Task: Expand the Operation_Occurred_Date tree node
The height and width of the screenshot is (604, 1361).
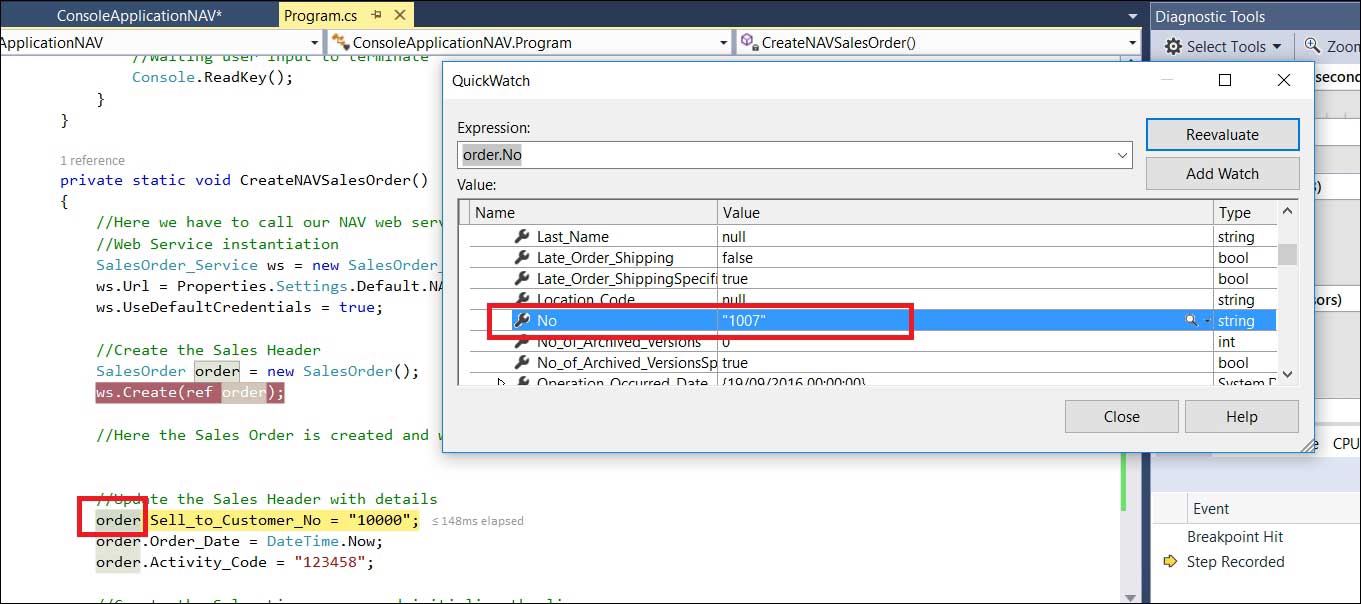Action: [x=502, y=383]
